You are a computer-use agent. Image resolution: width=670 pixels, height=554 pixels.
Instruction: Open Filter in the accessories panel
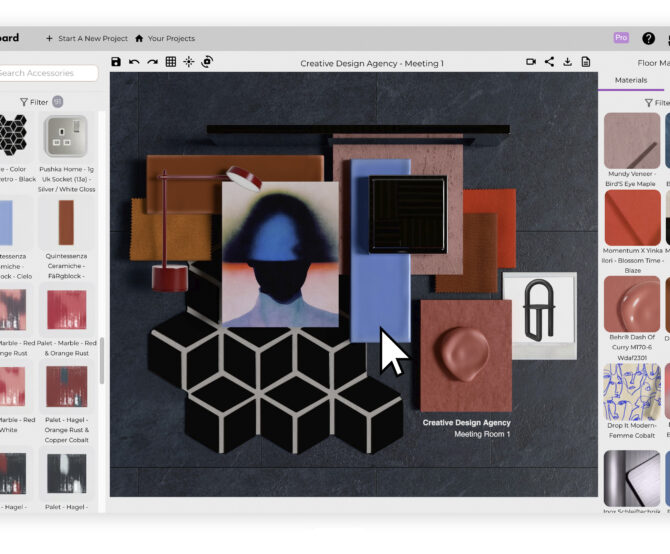(x=34, y=102)
